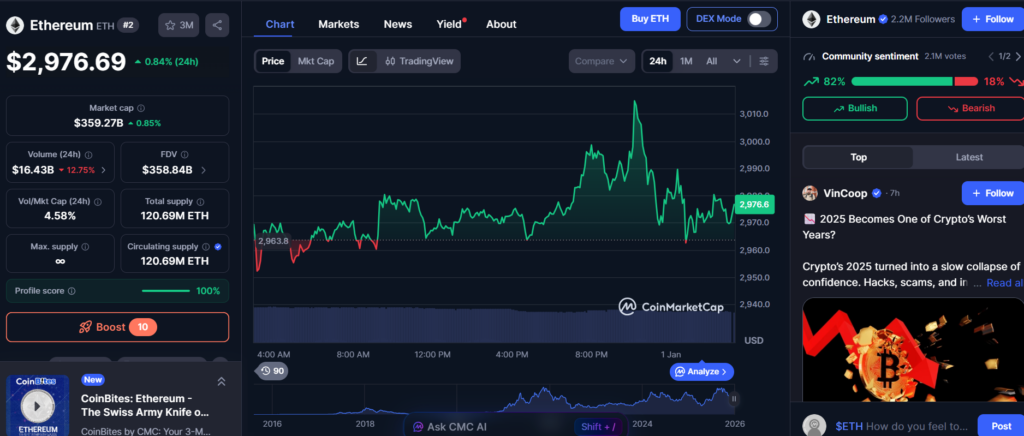Click Market cap info icon
Screen dimensions: 1024x436
(x=140, y=108)
